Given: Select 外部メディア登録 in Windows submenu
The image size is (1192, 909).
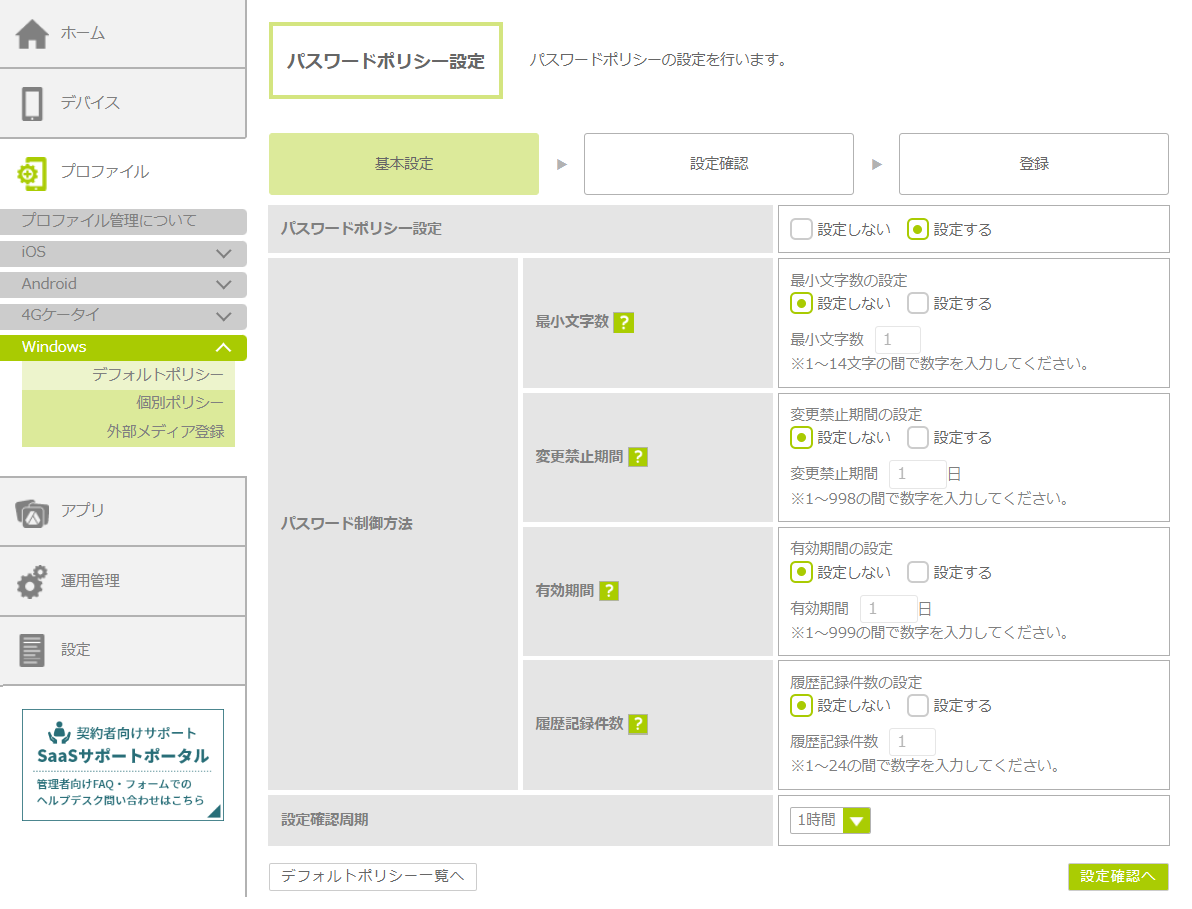Looking at the screenshot, I should point(165,432).
